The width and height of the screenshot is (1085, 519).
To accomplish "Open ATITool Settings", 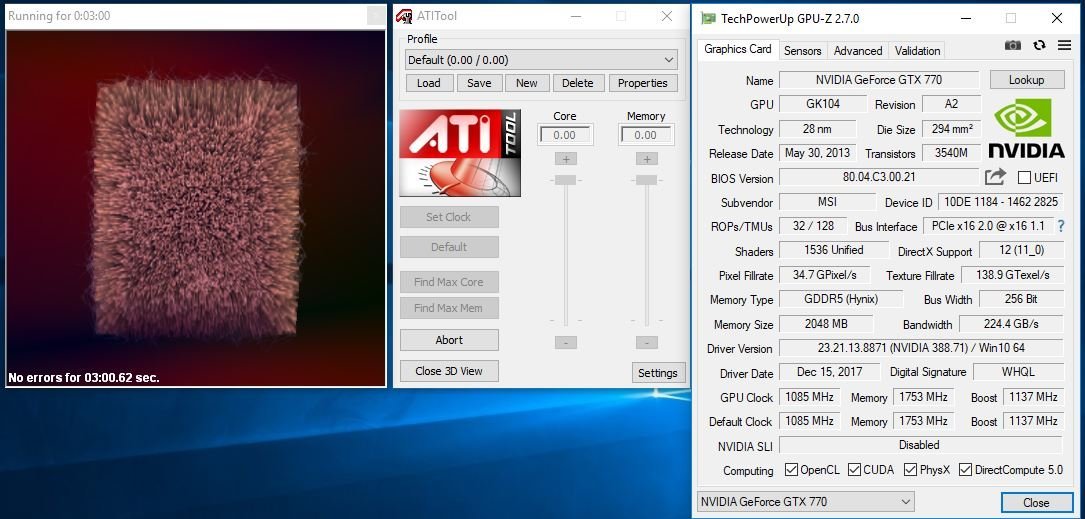I will pyautogui.click(x=657, y=373).
